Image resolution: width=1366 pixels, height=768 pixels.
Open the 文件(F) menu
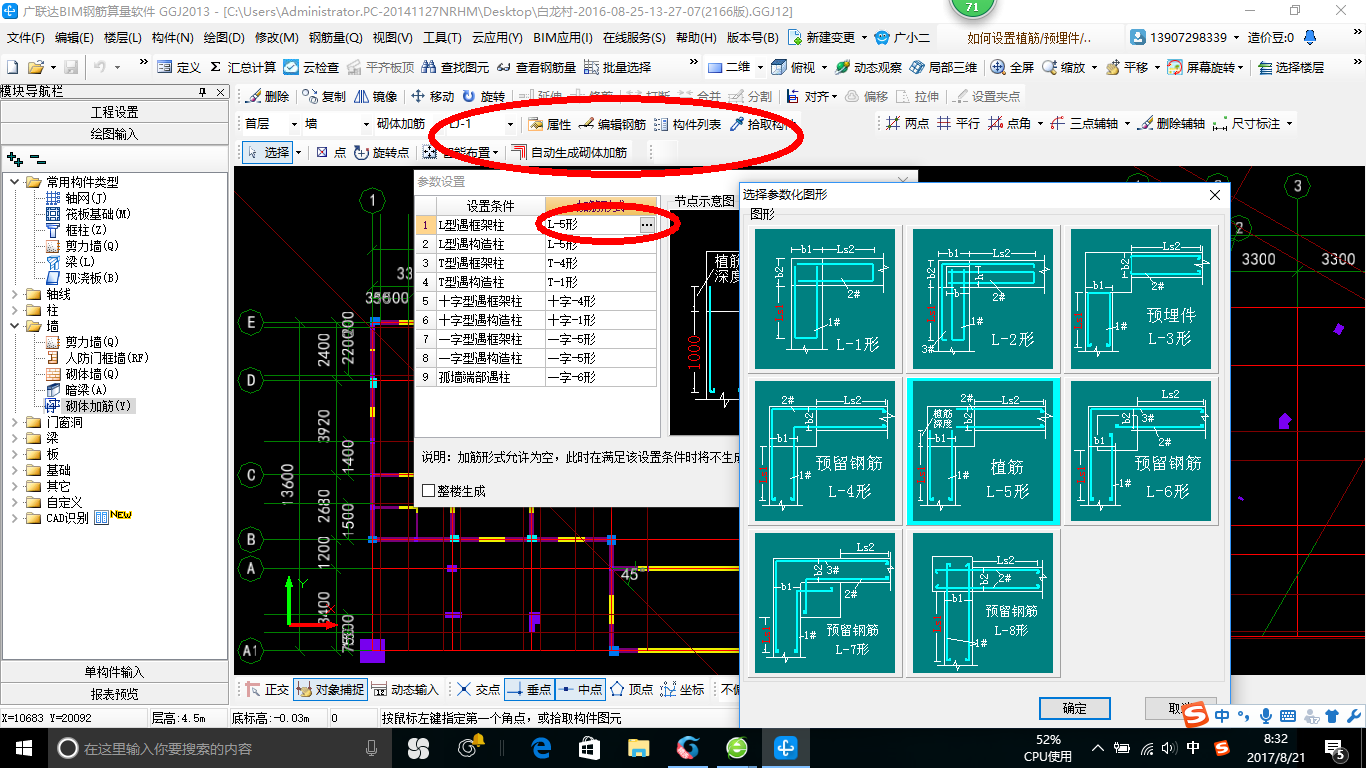coord(25,38)
